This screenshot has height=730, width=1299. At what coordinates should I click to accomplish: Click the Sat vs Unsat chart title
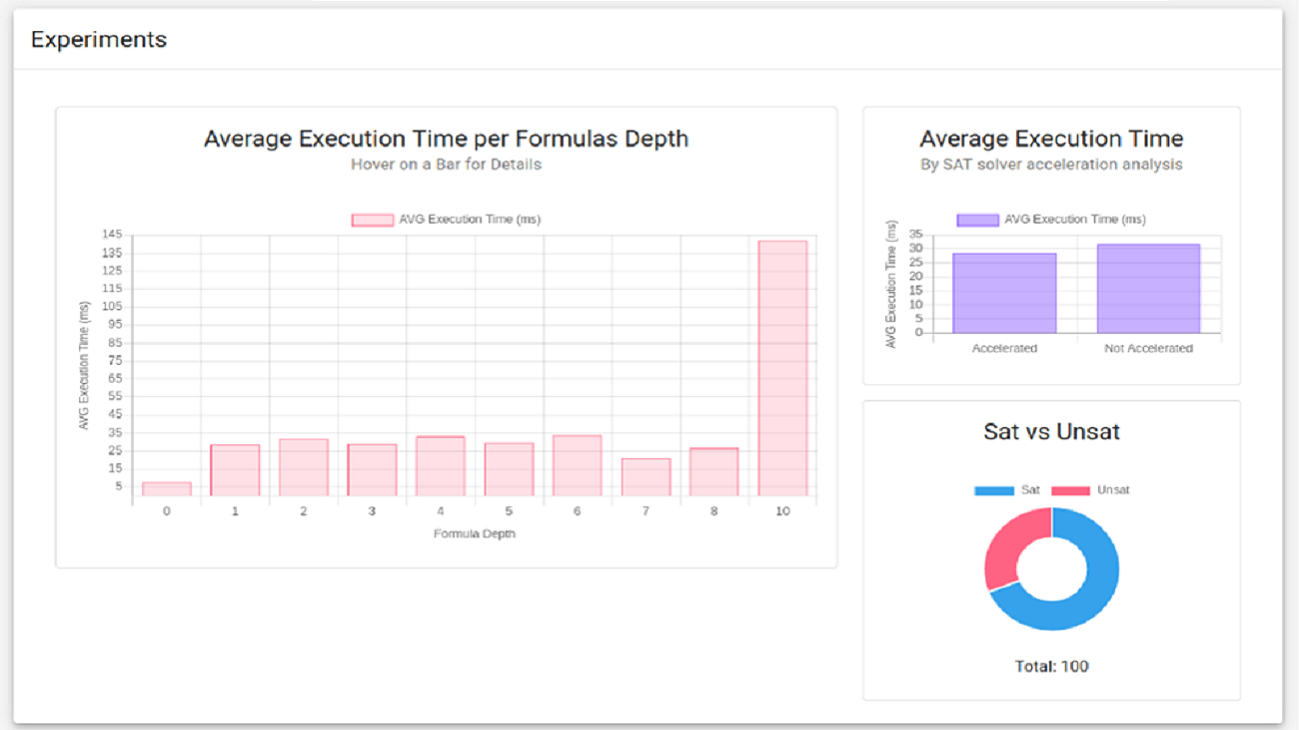click(1052, 432)
